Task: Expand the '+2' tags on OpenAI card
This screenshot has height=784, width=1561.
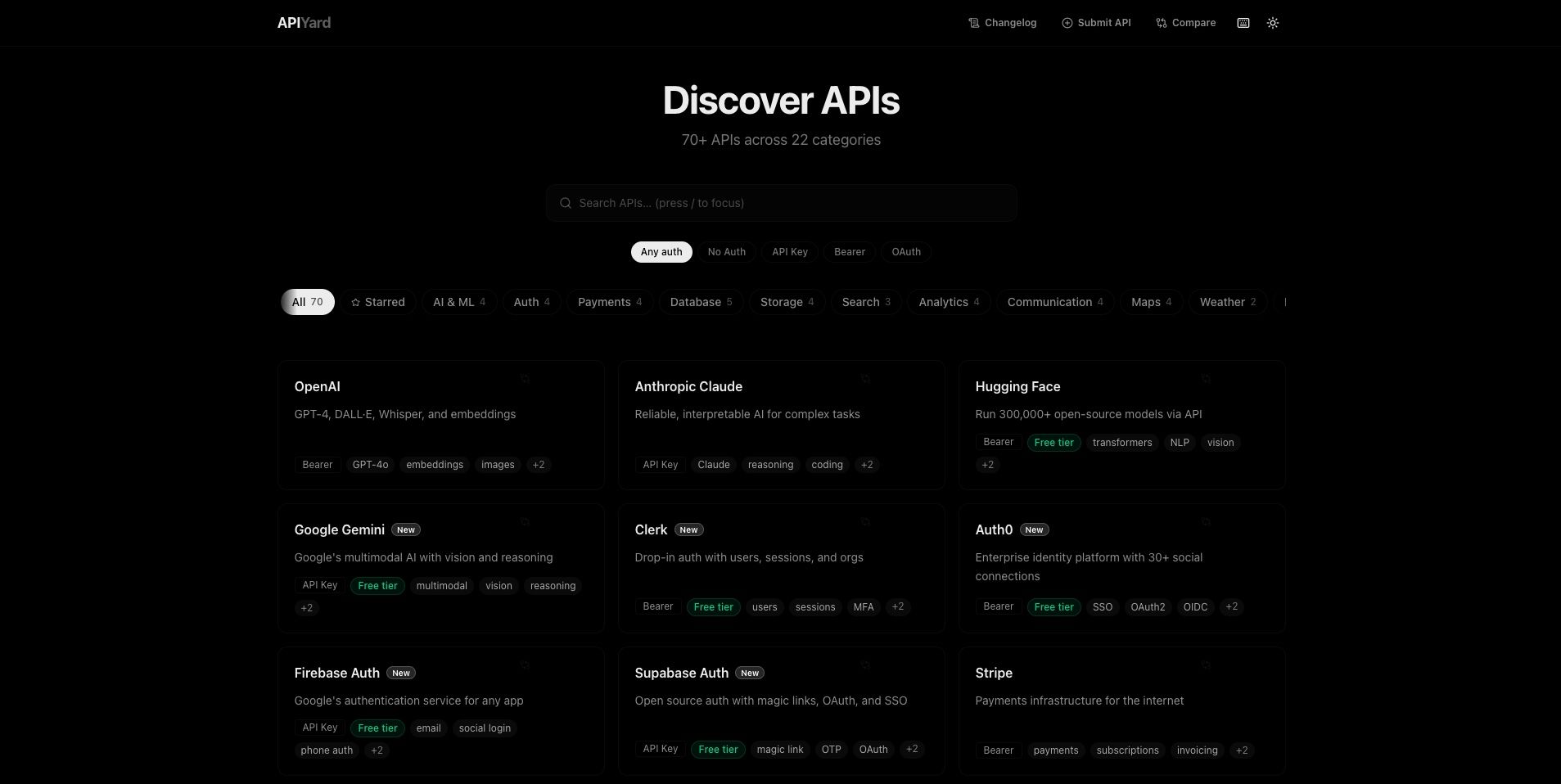Action: (x=539, y=465)
